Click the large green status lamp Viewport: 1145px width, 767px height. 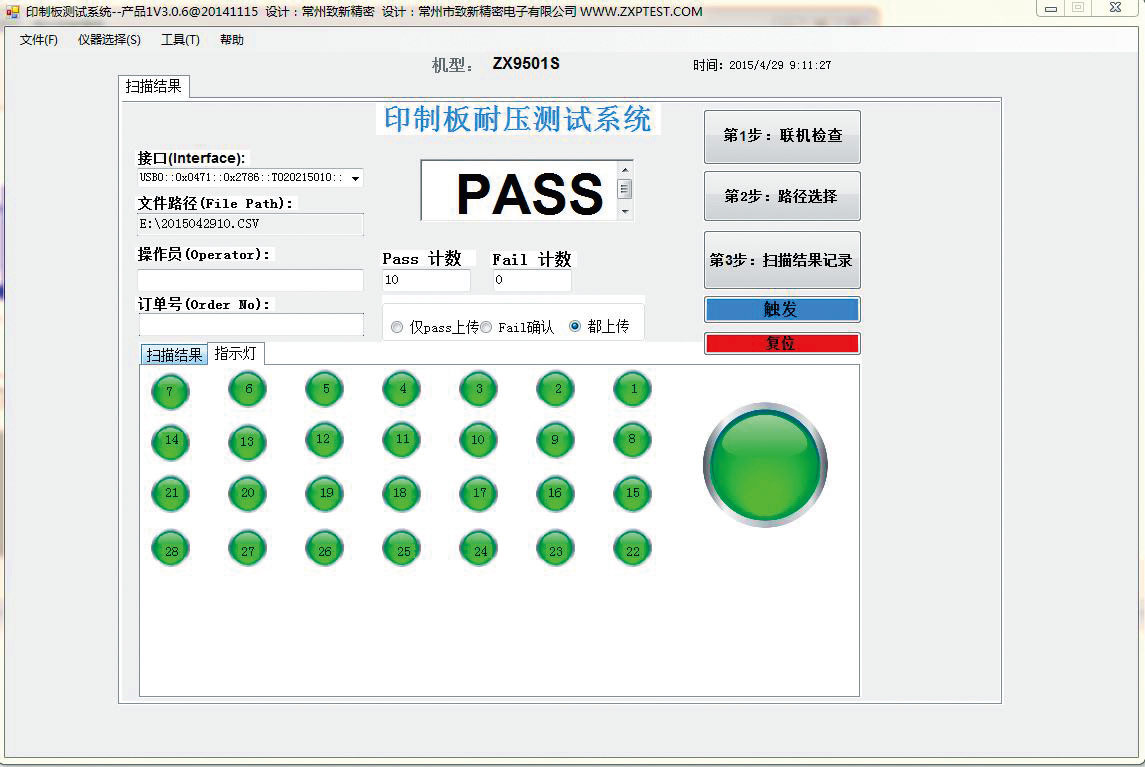[x=765, y=464]
